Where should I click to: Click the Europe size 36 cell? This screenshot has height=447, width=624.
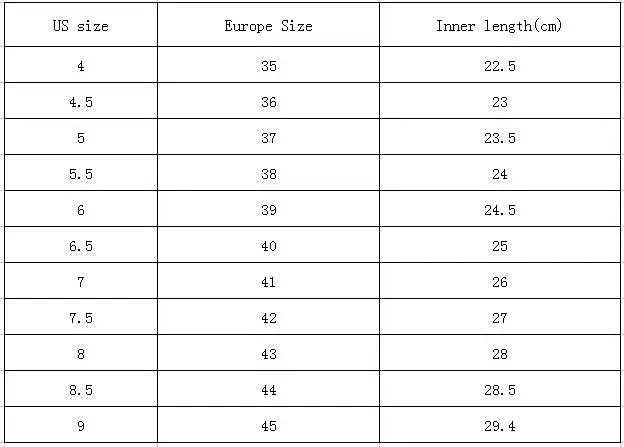point(268,102)
